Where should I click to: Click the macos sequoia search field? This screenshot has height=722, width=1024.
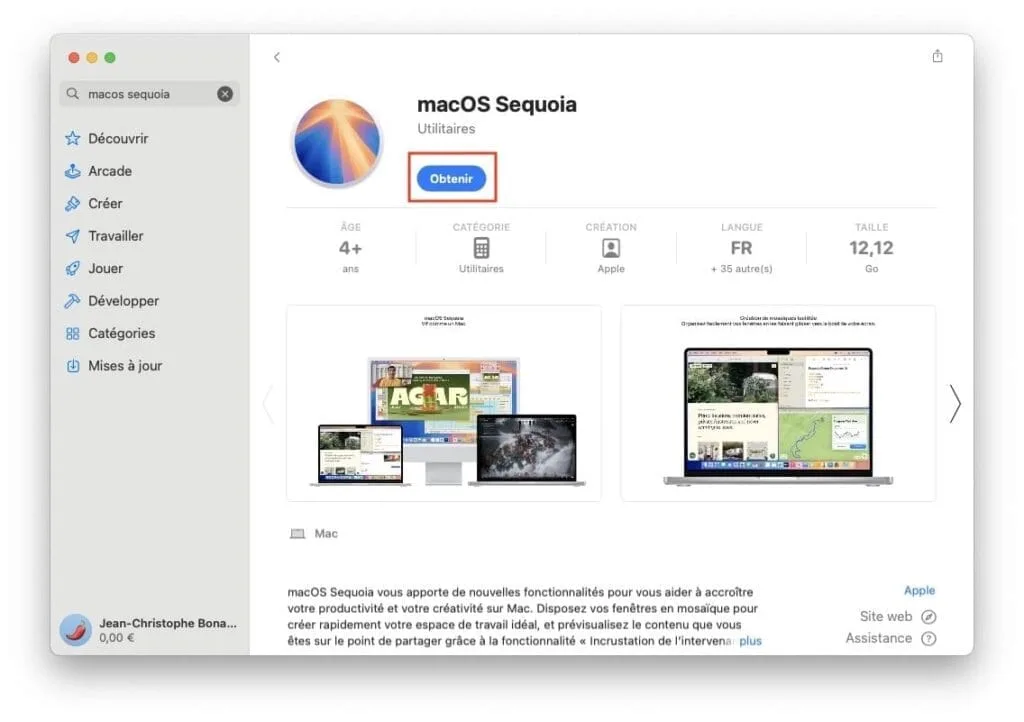click(145, 94)
